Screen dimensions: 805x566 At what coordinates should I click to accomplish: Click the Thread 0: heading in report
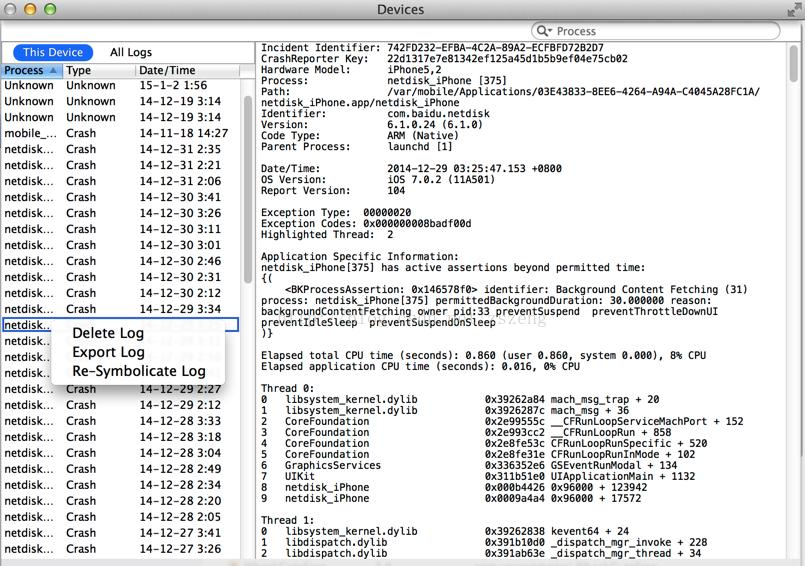(288, 388)
